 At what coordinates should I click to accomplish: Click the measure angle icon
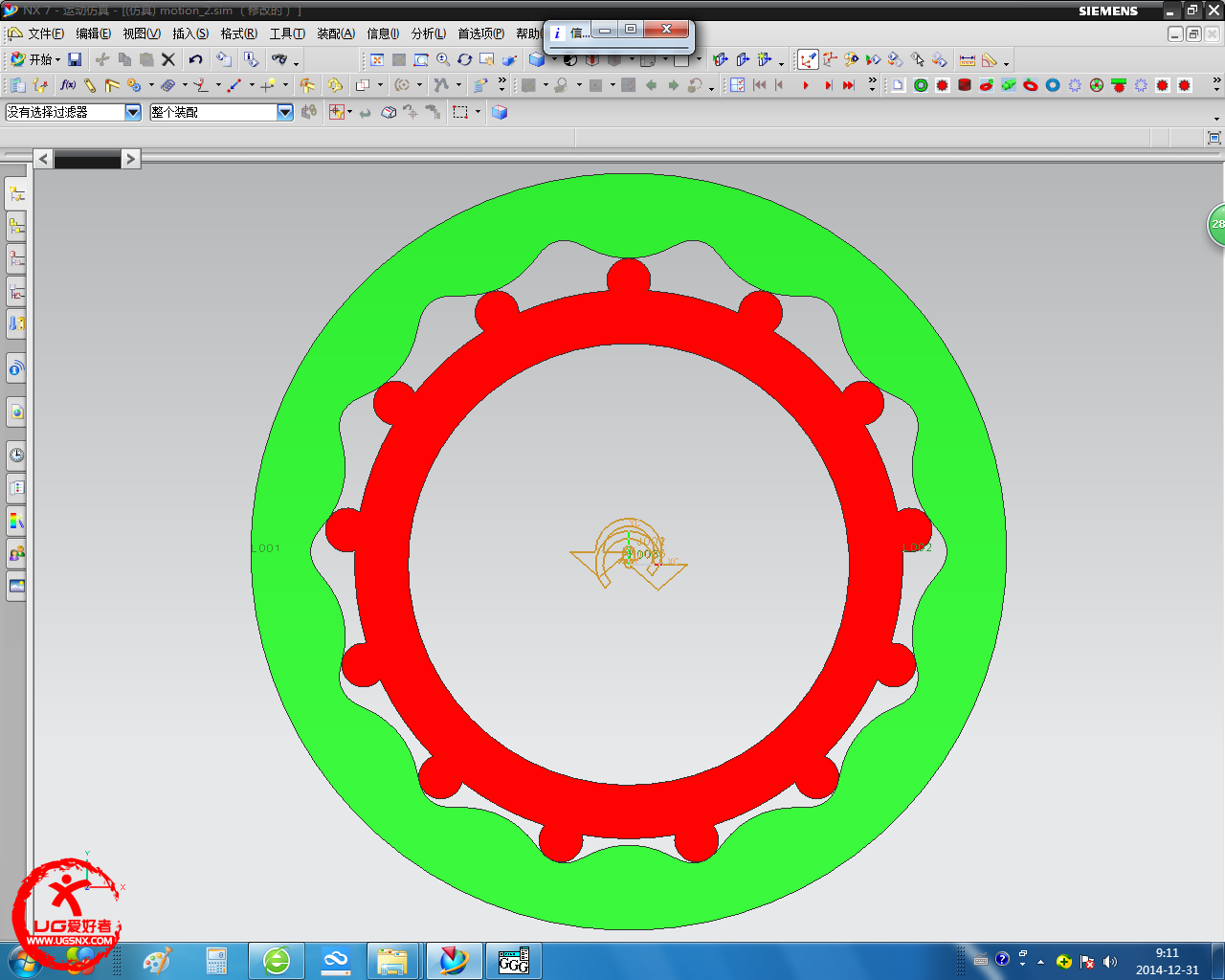[990, 59]
